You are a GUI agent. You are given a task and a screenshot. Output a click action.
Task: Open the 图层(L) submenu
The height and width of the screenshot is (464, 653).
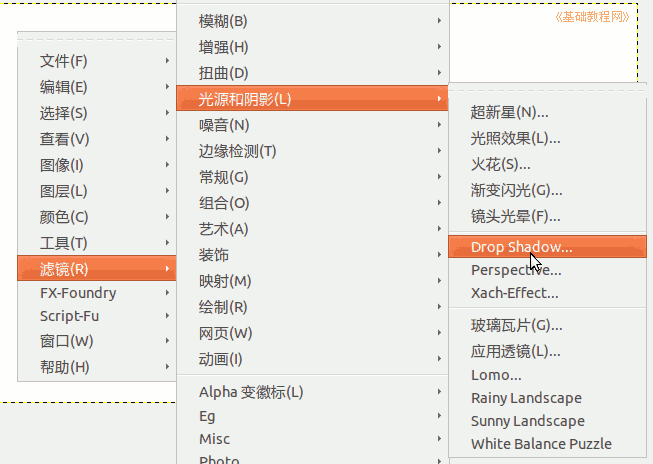click(x=97, y=191)
